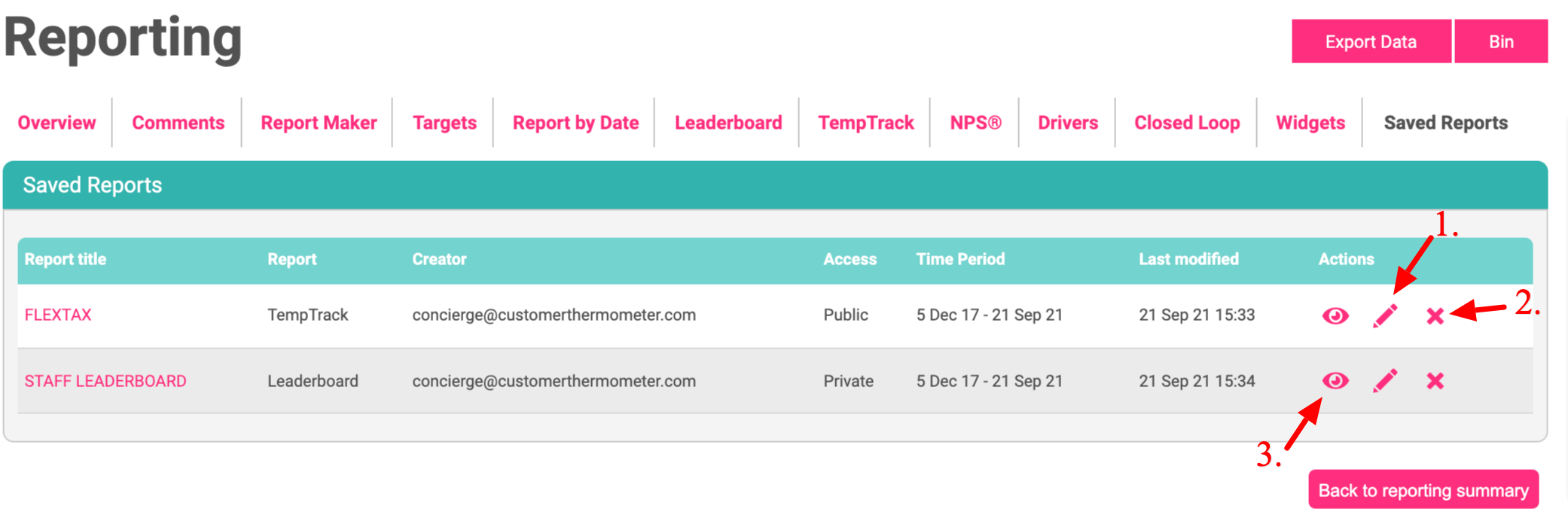
Task: Edit the FLEXTAX report with pencil icon
Action: (x=1385, y=315)
